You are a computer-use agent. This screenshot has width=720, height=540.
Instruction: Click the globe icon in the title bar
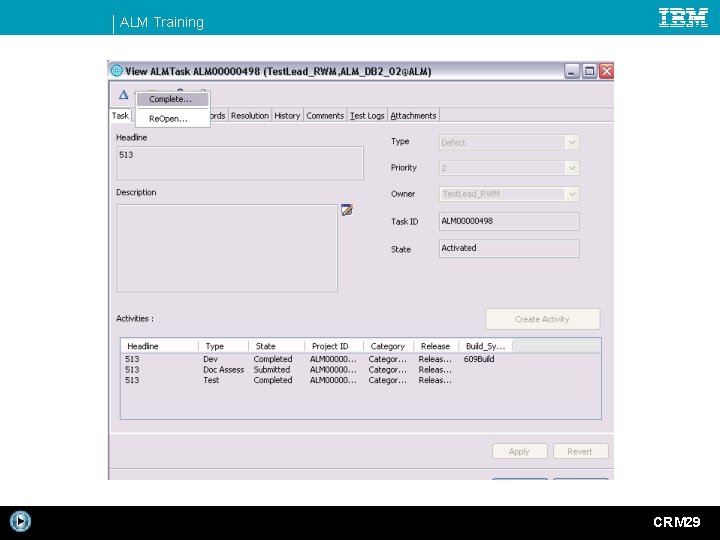[x=117, y=71]
